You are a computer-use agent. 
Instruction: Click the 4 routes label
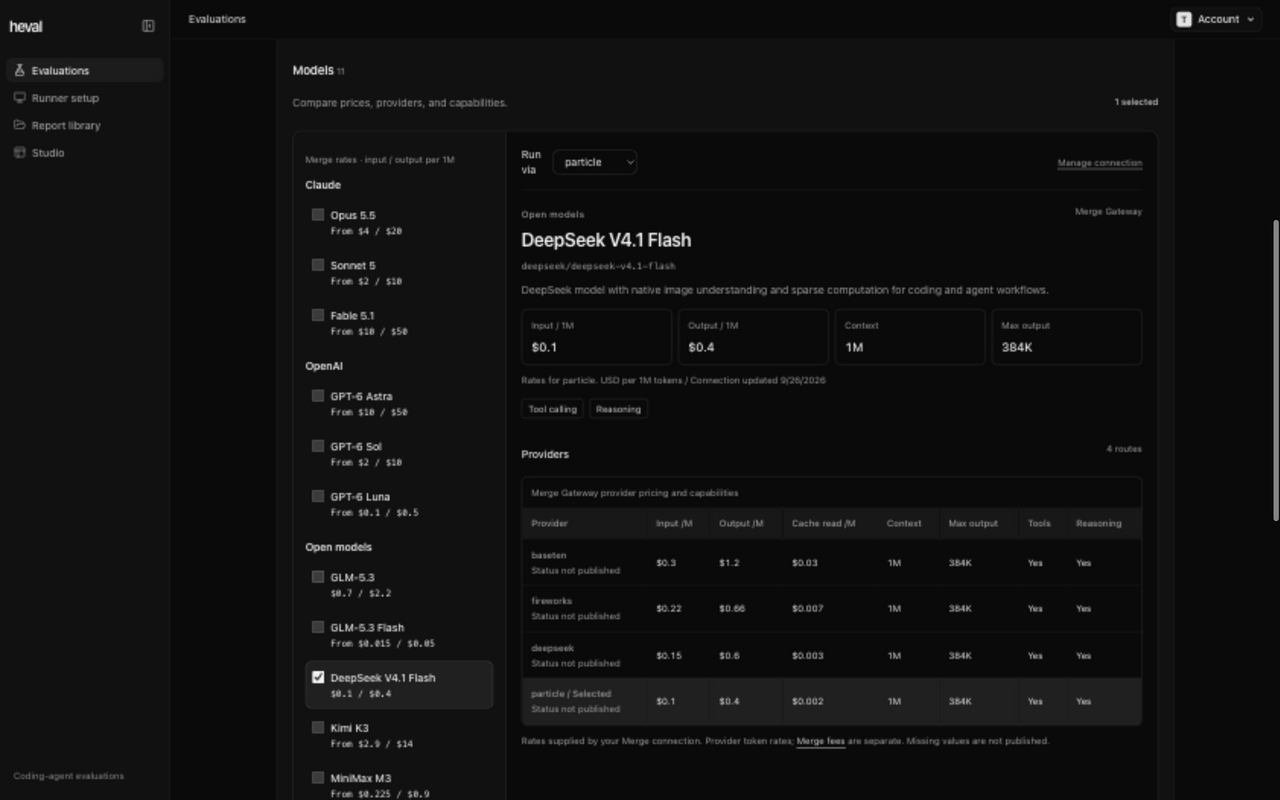(1124, 449)
